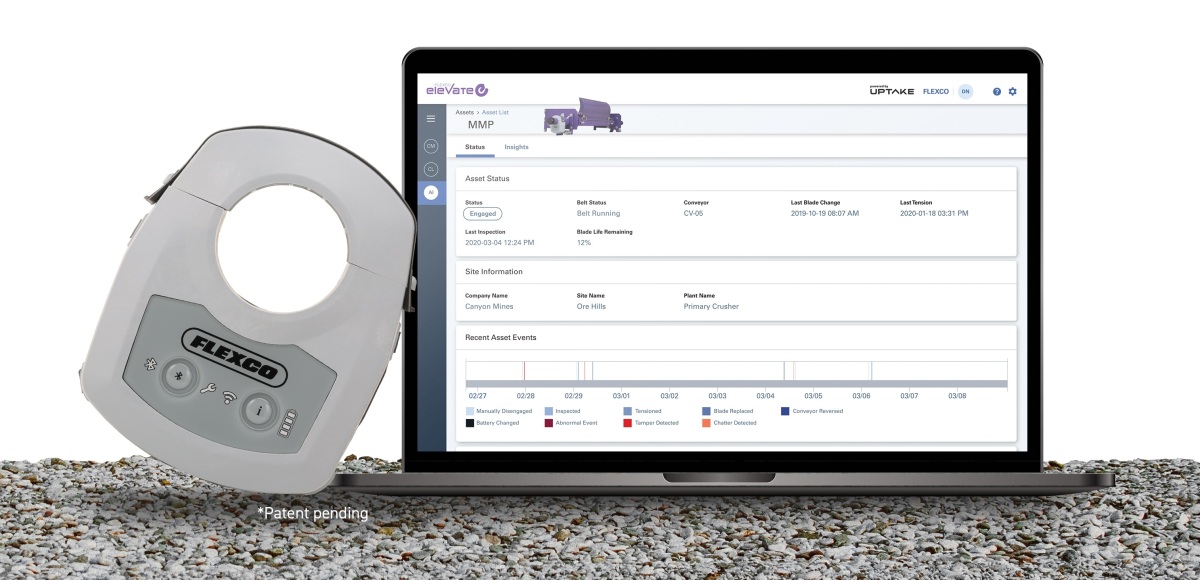Click the CL circle sidebar icon

[431, 169]
